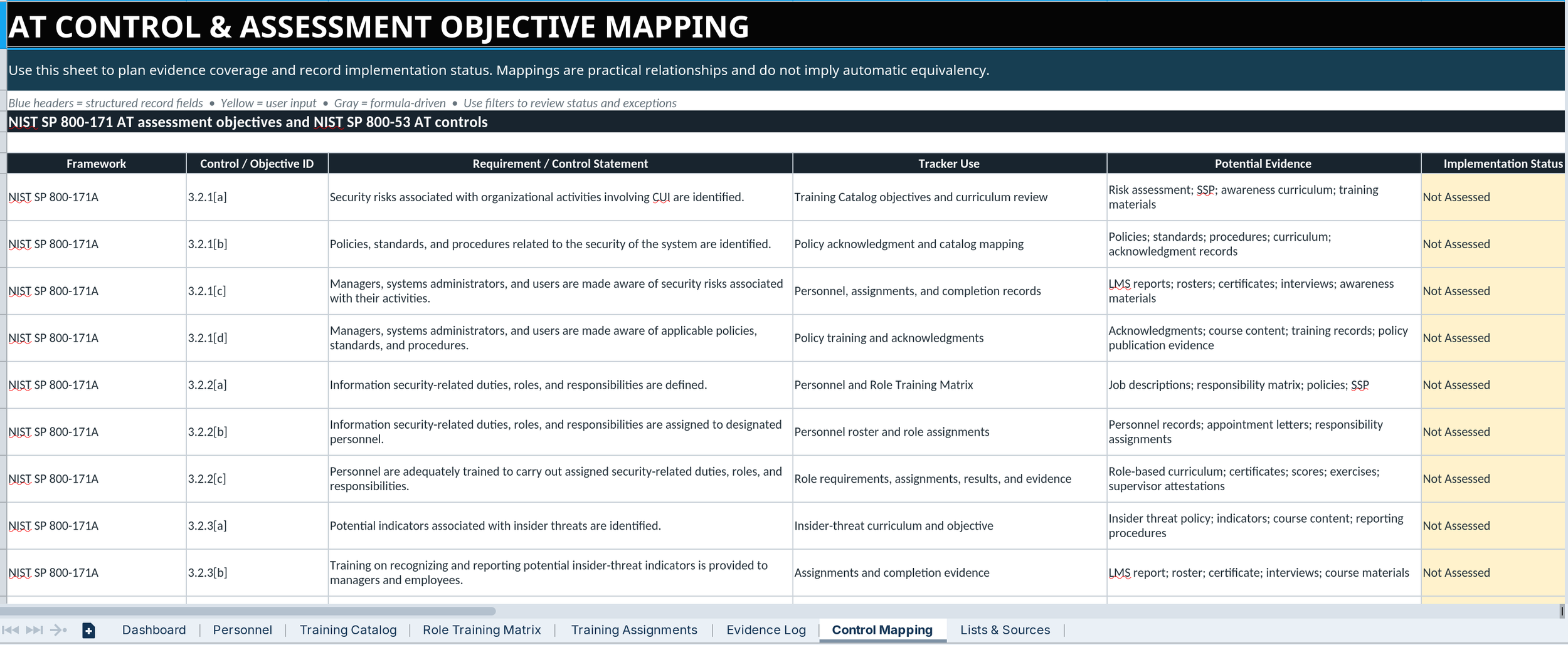Screen dimensions: 1568x645
Task: Click the horizontal scrollbar thumb
Action: [248, 611]
